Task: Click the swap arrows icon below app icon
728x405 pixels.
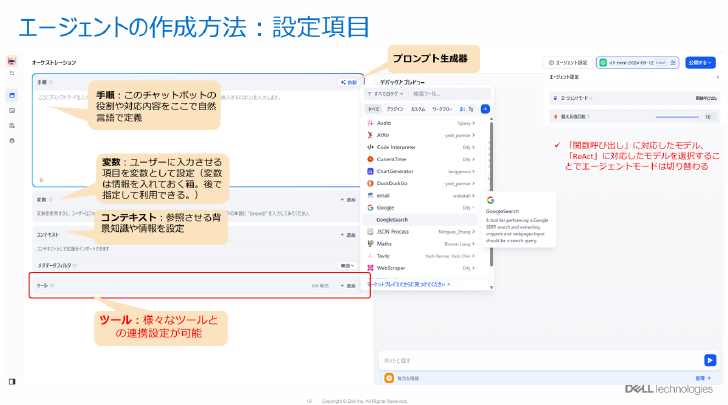Action: pos(12,73)
